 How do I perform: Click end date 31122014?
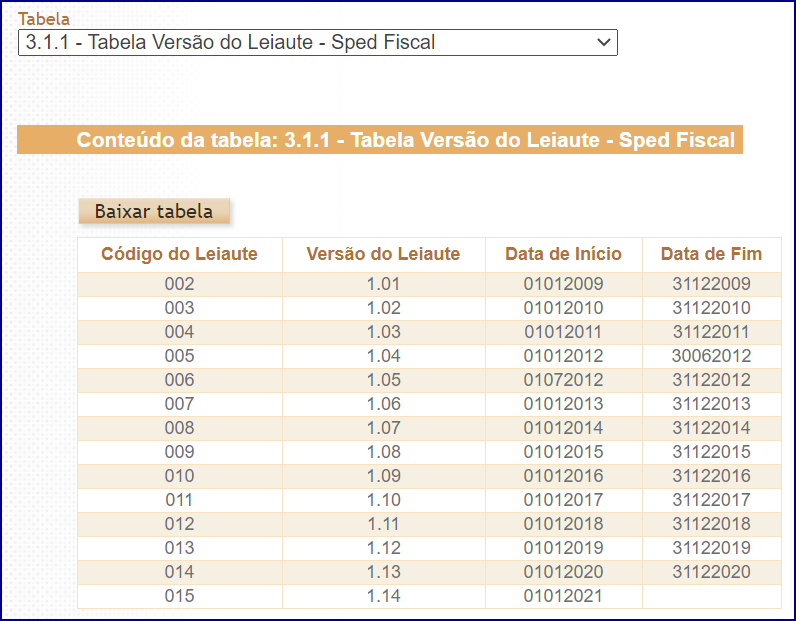[712, 428]
